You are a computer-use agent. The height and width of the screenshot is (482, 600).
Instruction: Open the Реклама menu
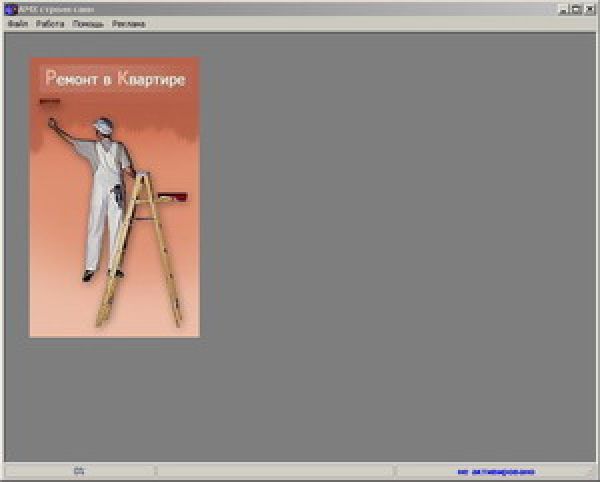(129, 24)
